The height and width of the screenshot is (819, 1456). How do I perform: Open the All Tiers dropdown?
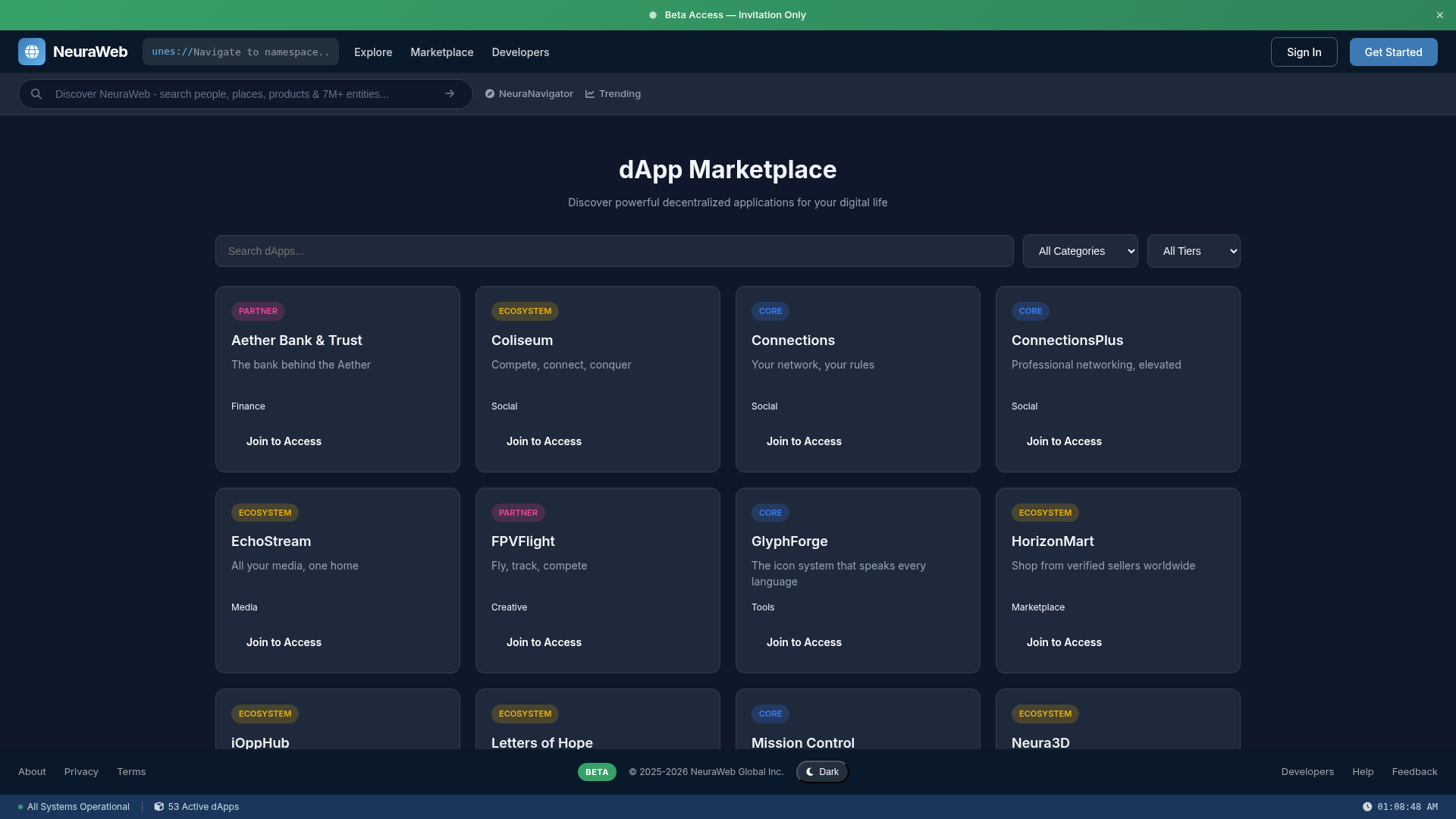point(1194,251)
